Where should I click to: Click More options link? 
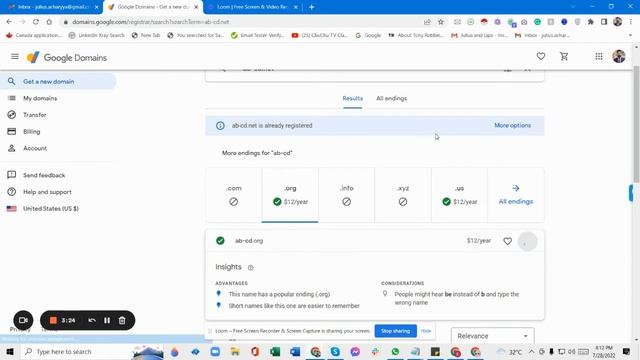click(513, 125)
